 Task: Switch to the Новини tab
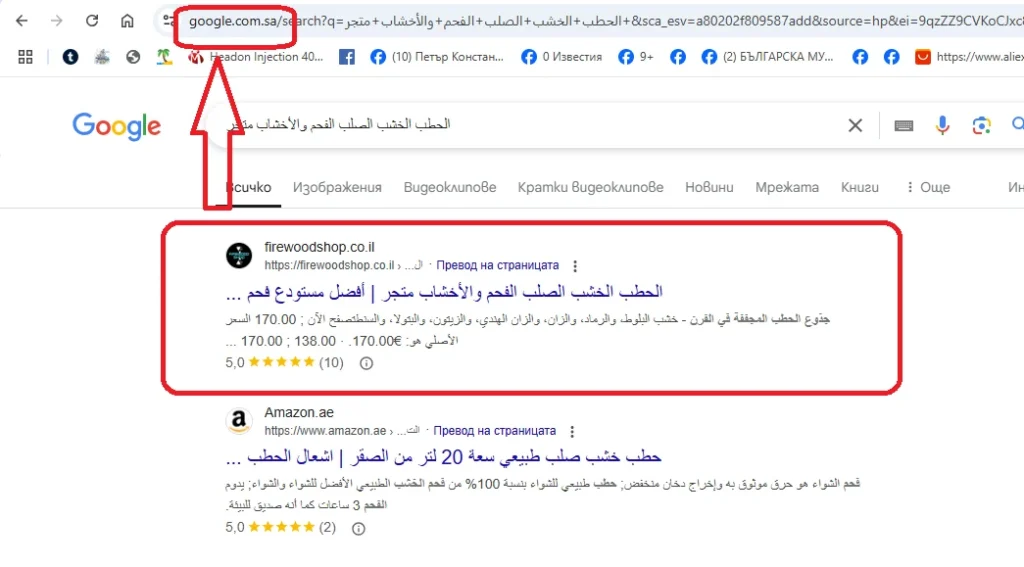coord(709,187)
